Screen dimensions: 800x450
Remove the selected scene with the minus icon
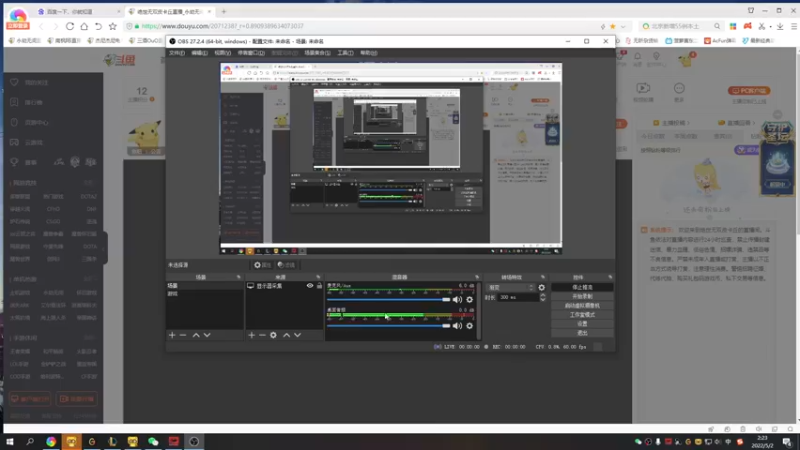183,335
